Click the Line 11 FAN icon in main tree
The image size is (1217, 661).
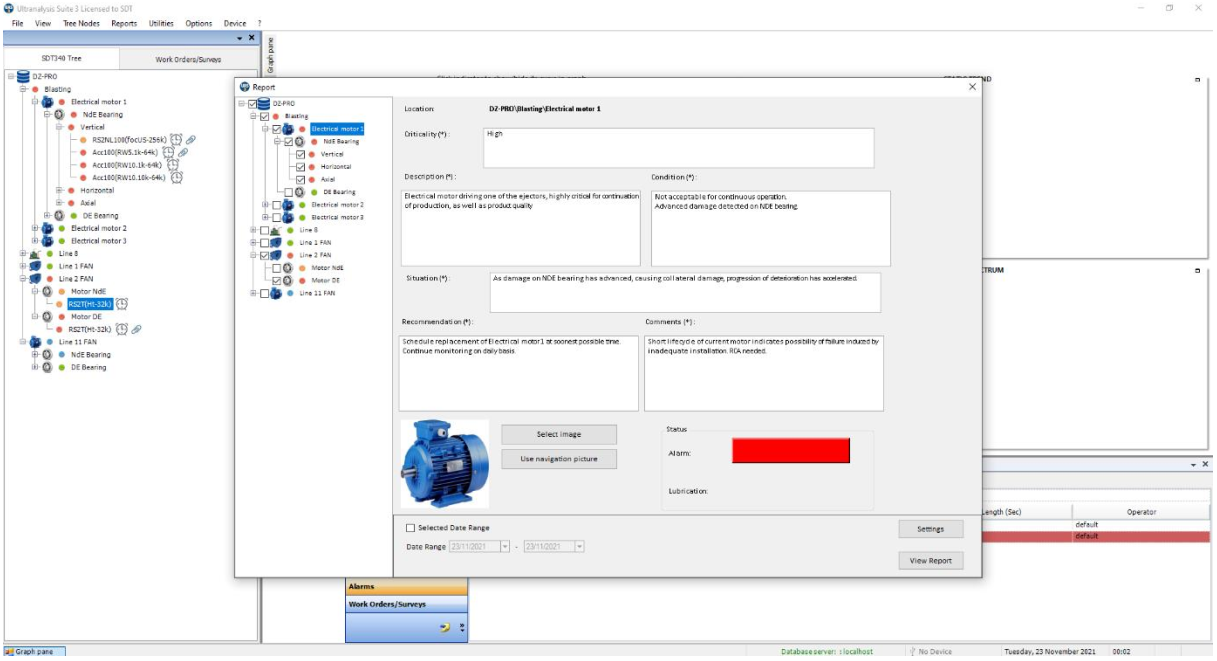point(35,342)
